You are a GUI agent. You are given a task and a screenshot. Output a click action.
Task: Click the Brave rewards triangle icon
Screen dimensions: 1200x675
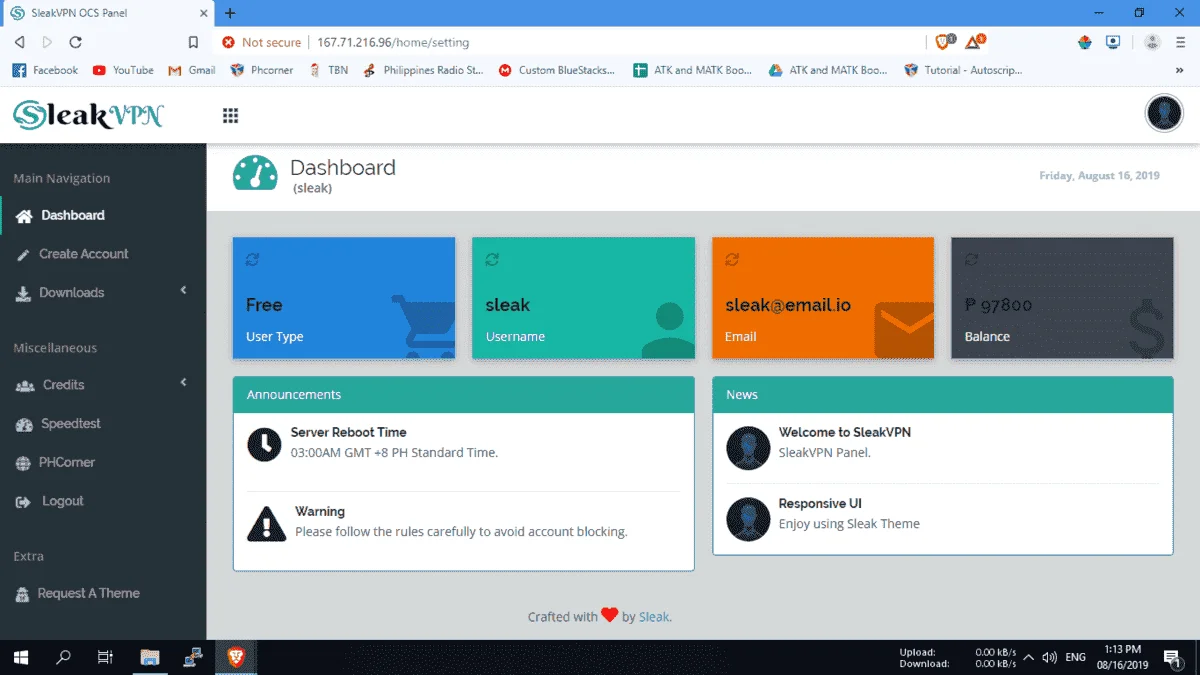tap(975, 42)
